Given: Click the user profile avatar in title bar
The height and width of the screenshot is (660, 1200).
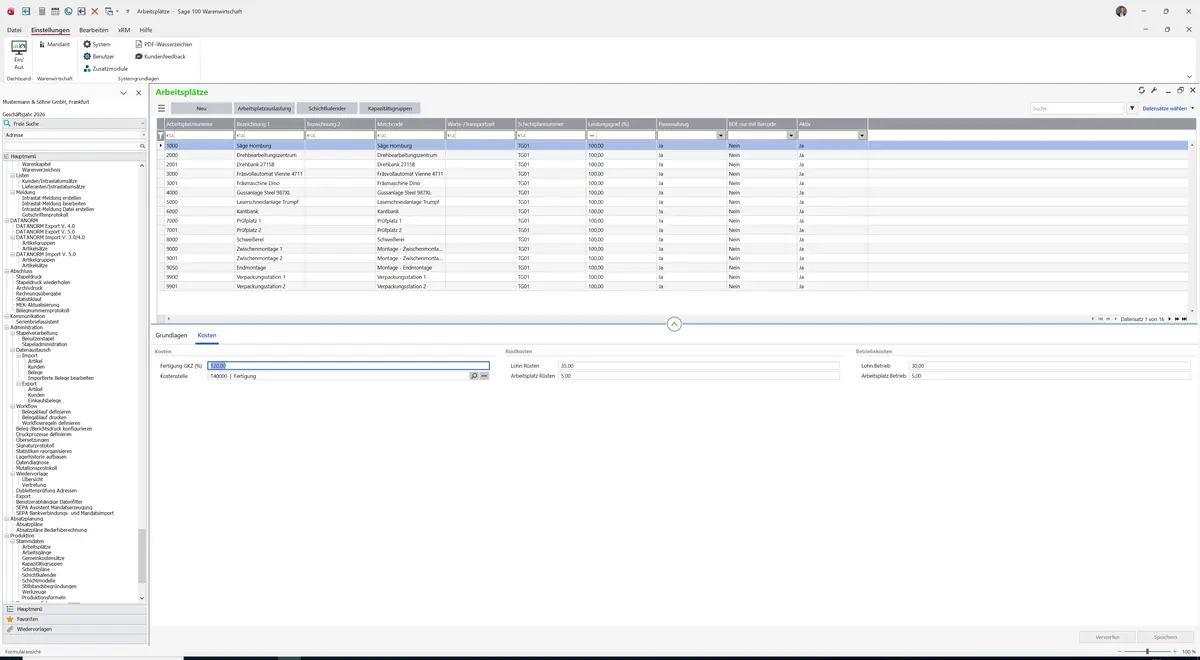Looking at the screenshot, I should [x=1121, y=11].
